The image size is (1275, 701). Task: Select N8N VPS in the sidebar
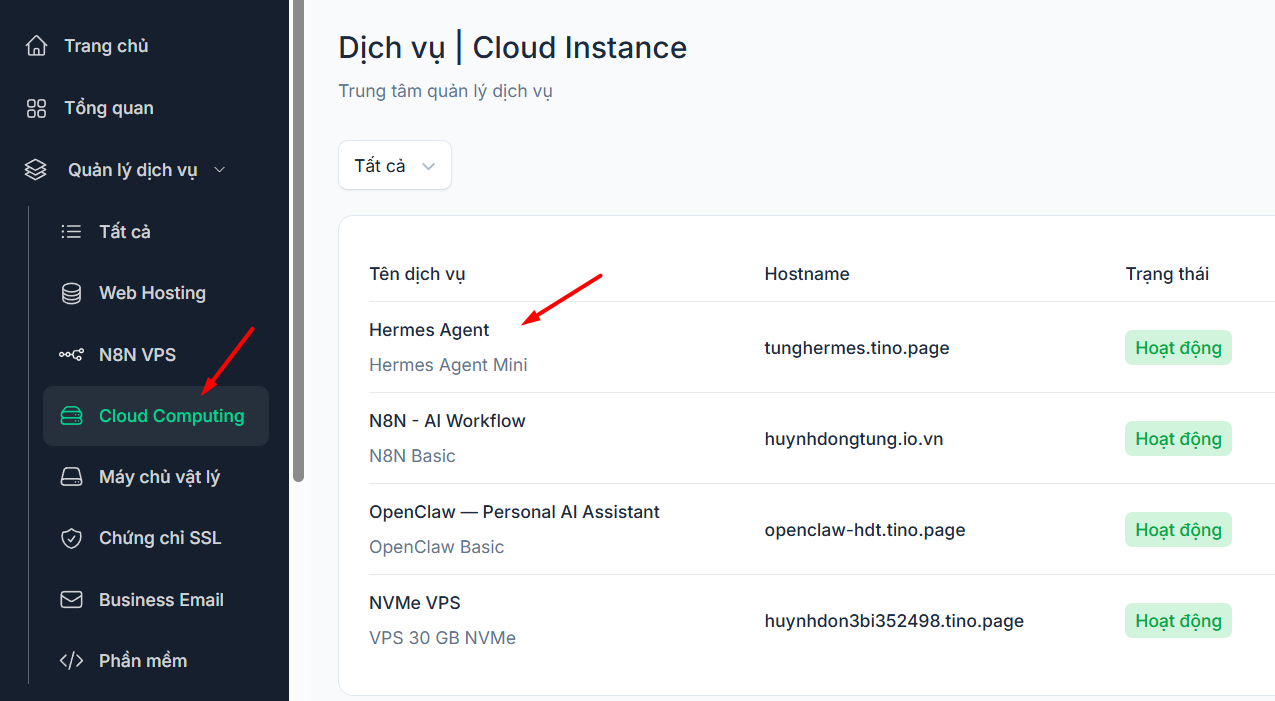click(137, 355)
